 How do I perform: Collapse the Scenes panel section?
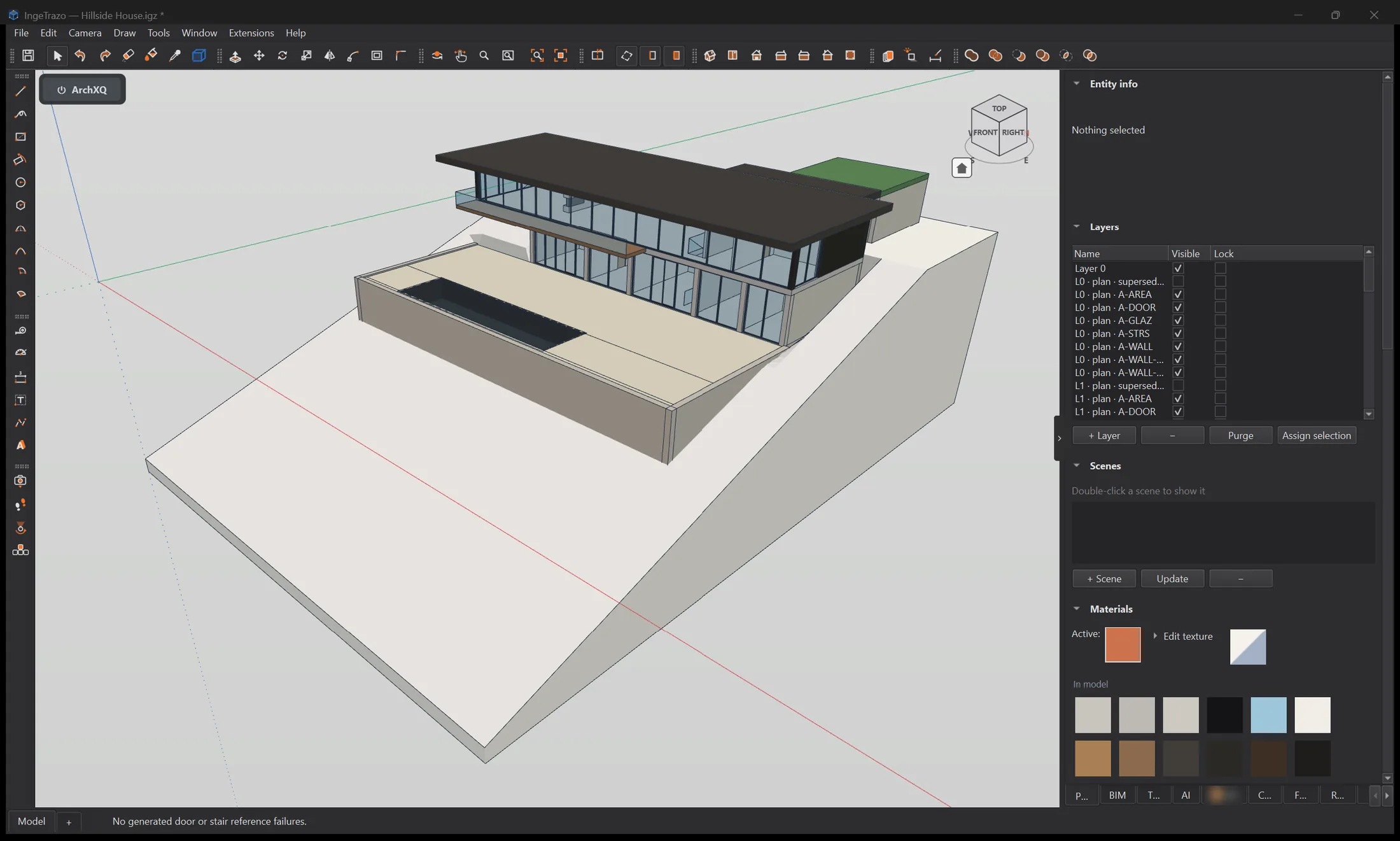[1076, 466]
